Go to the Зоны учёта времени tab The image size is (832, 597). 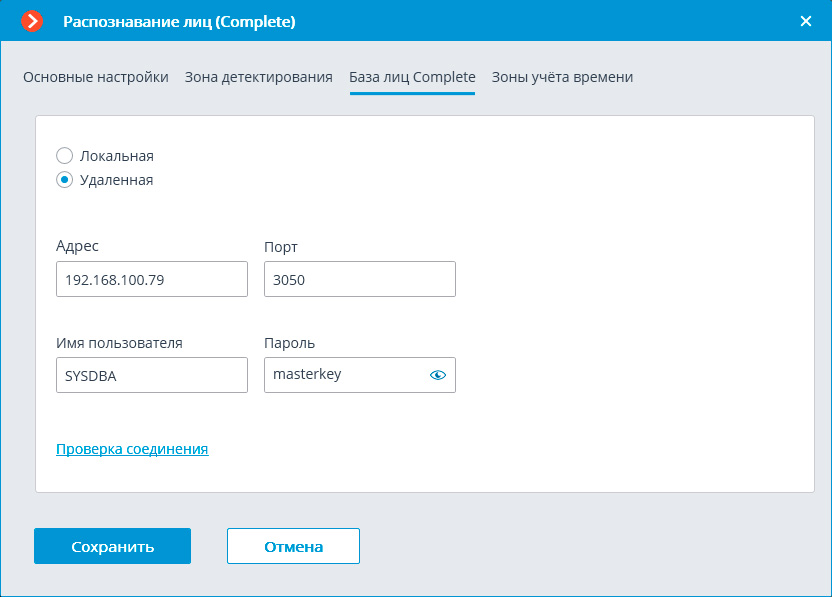(x=562, y=77)
